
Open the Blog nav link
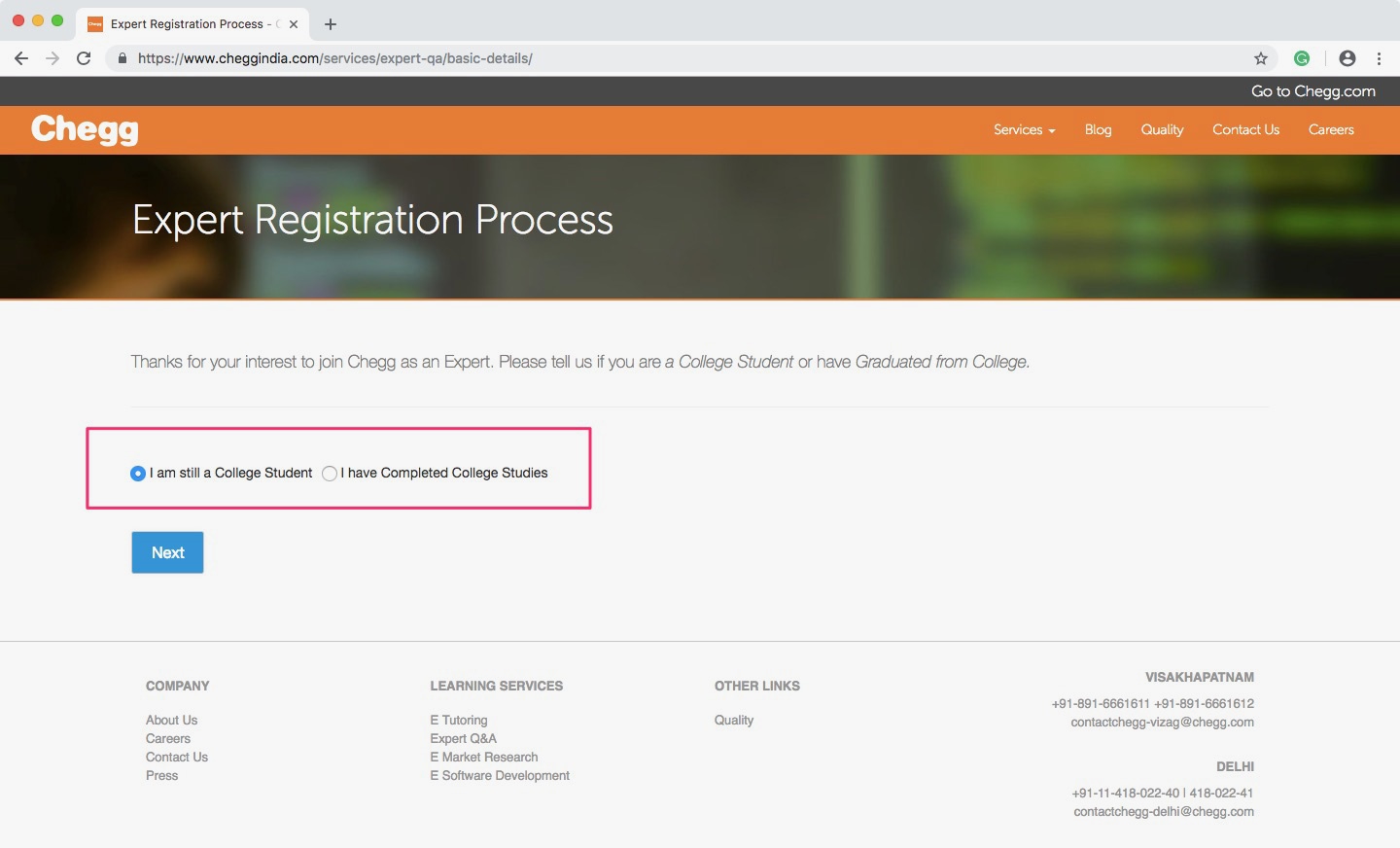[x=1098, y=130]
